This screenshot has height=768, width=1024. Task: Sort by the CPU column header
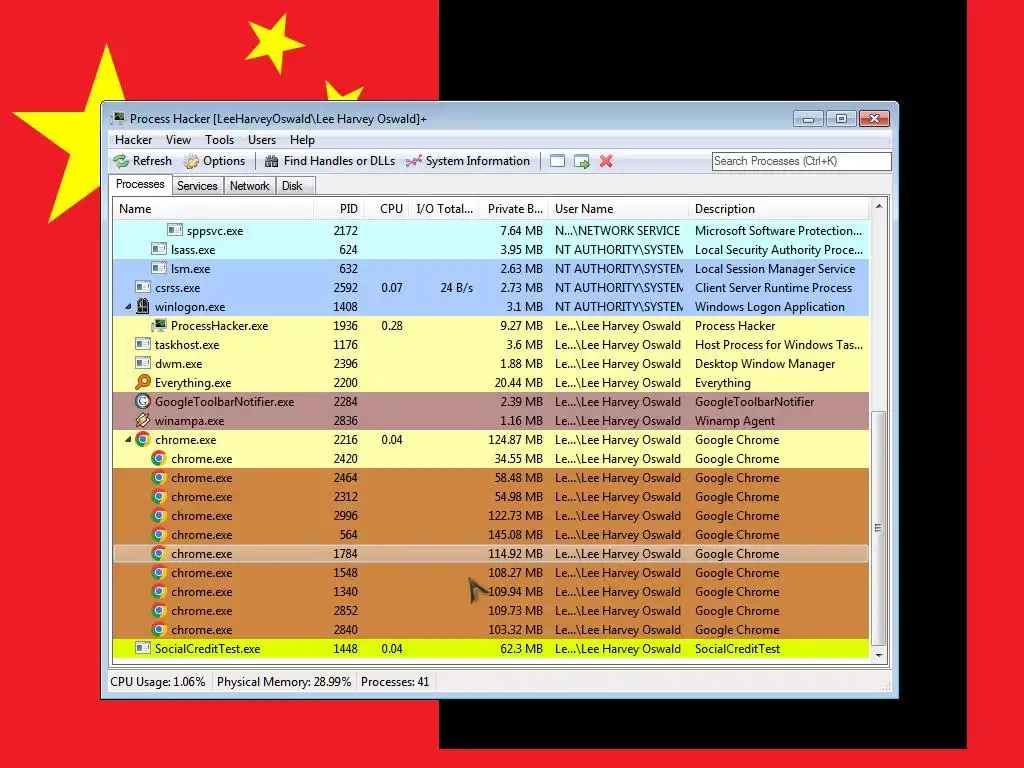(386, 209)
